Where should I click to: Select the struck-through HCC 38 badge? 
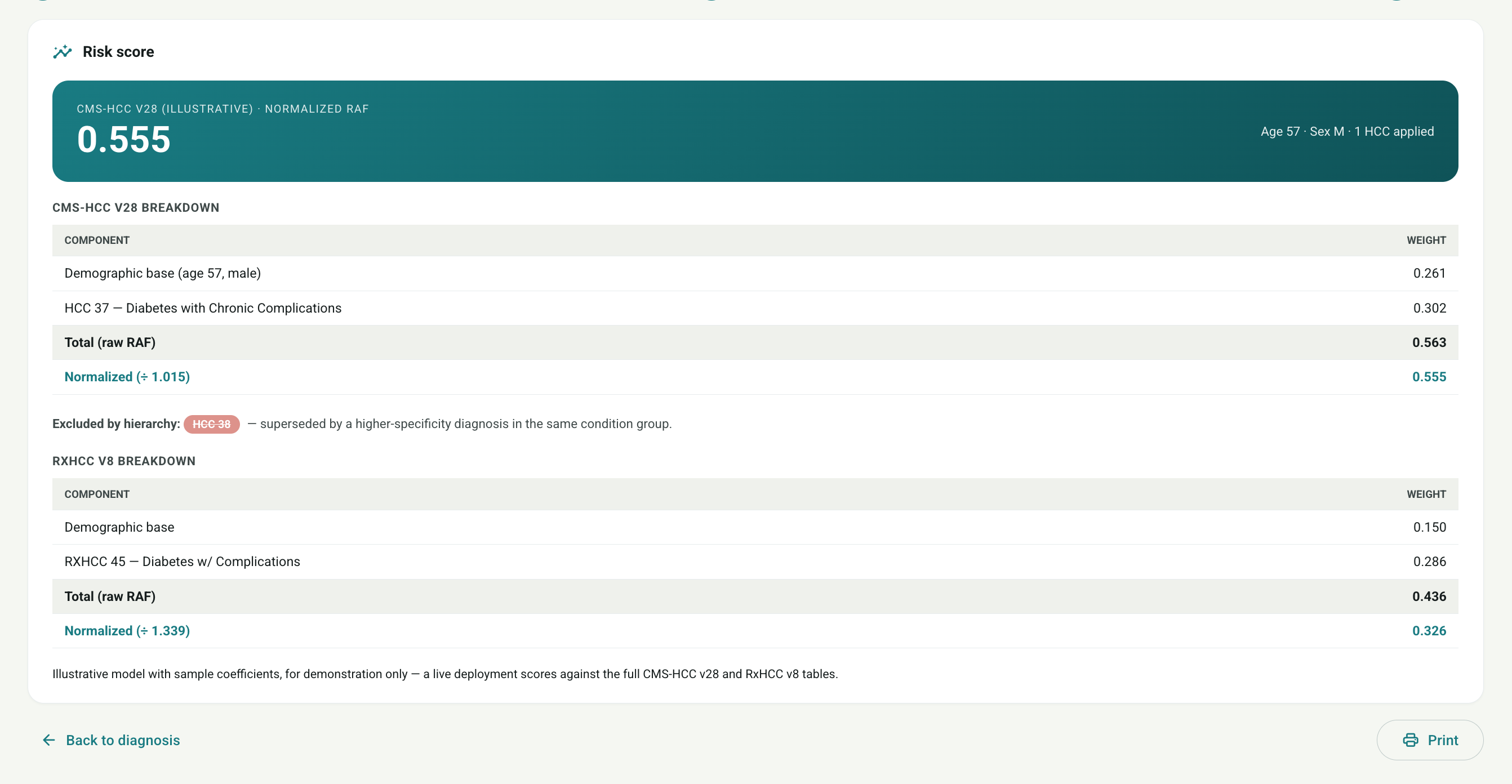[211, 424]
